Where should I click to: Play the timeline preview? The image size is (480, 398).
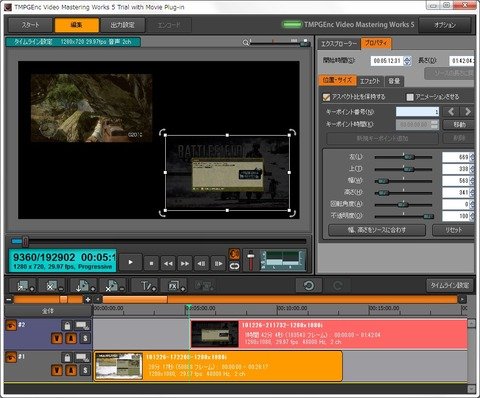131,262
